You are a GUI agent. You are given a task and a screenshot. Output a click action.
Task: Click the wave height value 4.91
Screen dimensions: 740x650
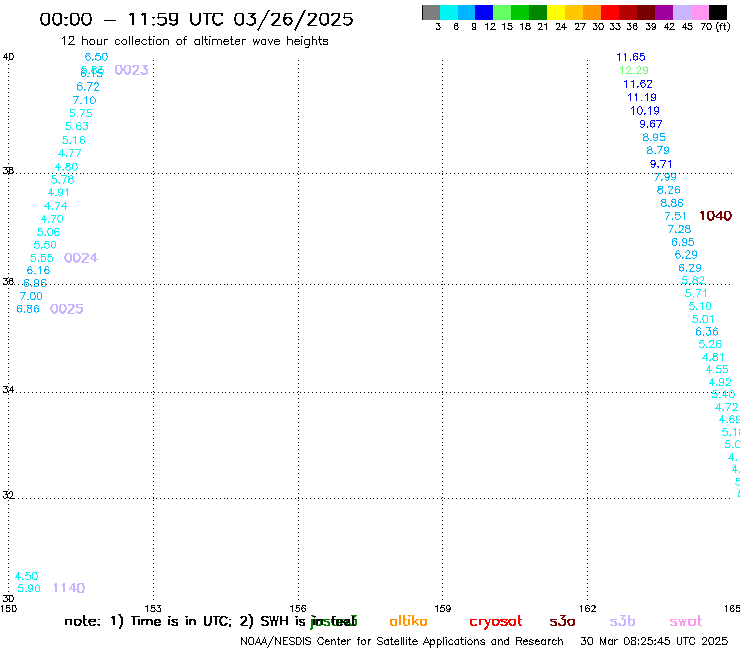click(59, 193)
